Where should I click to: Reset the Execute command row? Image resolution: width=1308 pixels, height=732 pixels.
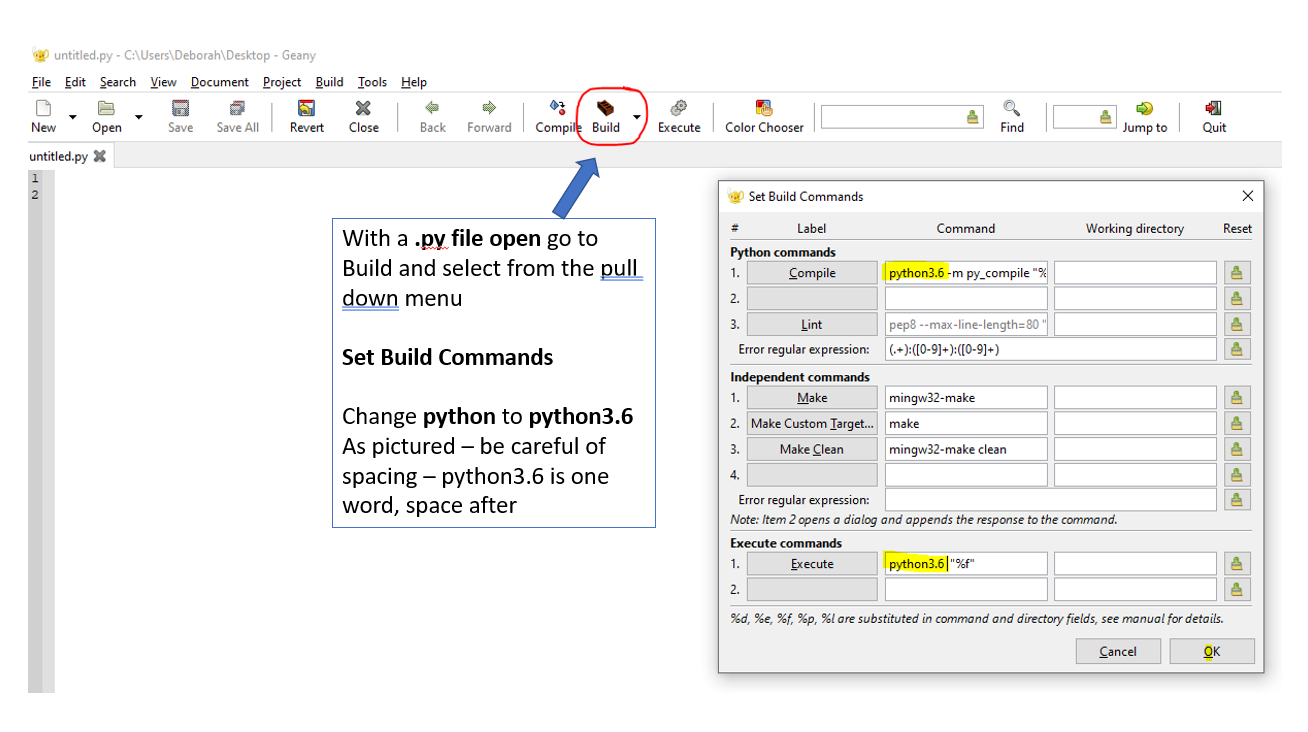(1236, 564)
